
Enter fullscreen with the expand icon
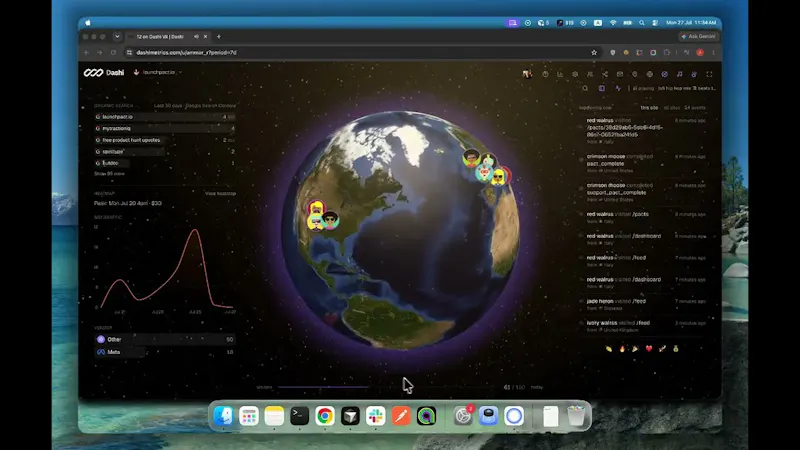click(x=709, y=74)
